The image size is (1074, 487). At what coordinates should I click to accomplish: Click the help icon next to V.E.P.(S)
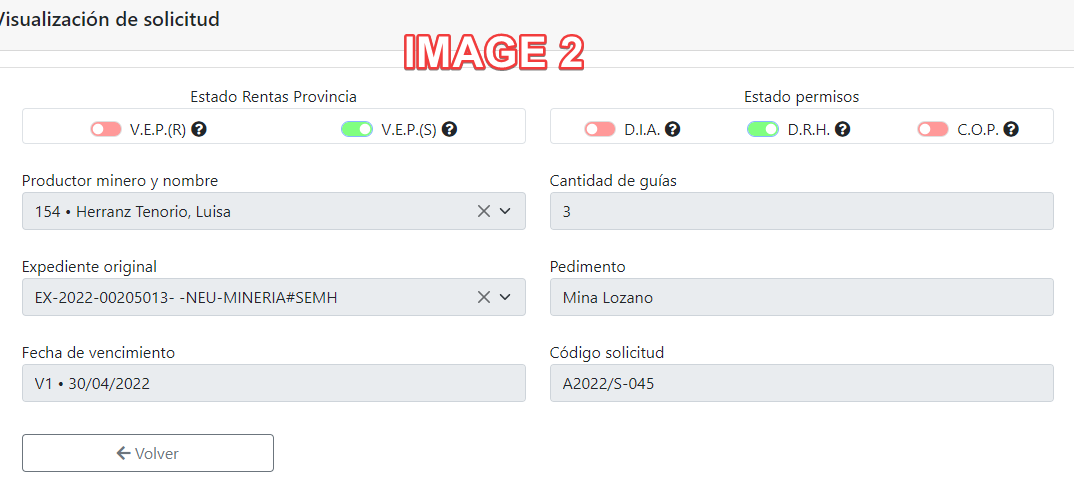[x=450, y=129]
